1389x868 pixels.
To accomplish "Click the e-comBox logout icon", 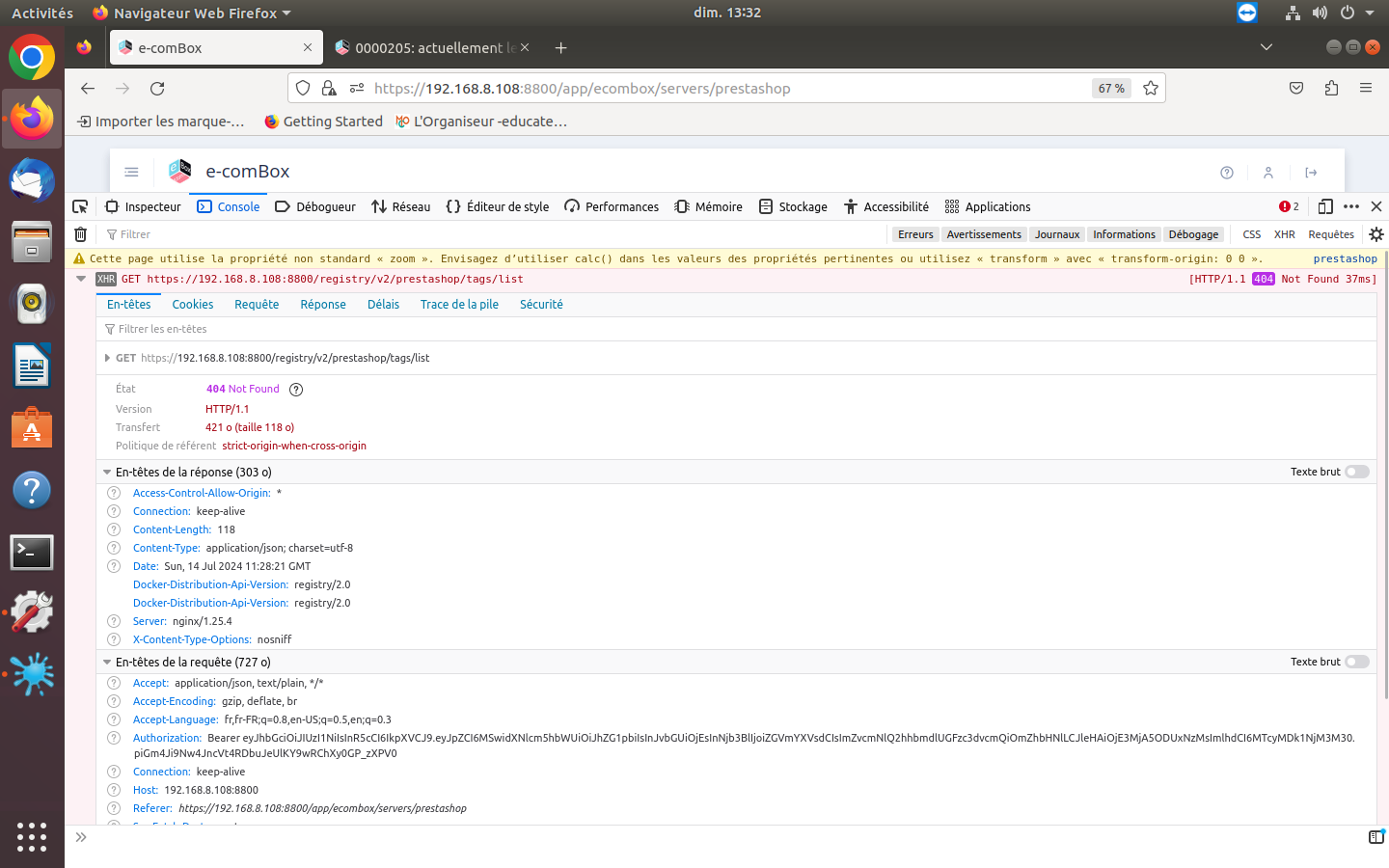I will (x=1311, y=173).
